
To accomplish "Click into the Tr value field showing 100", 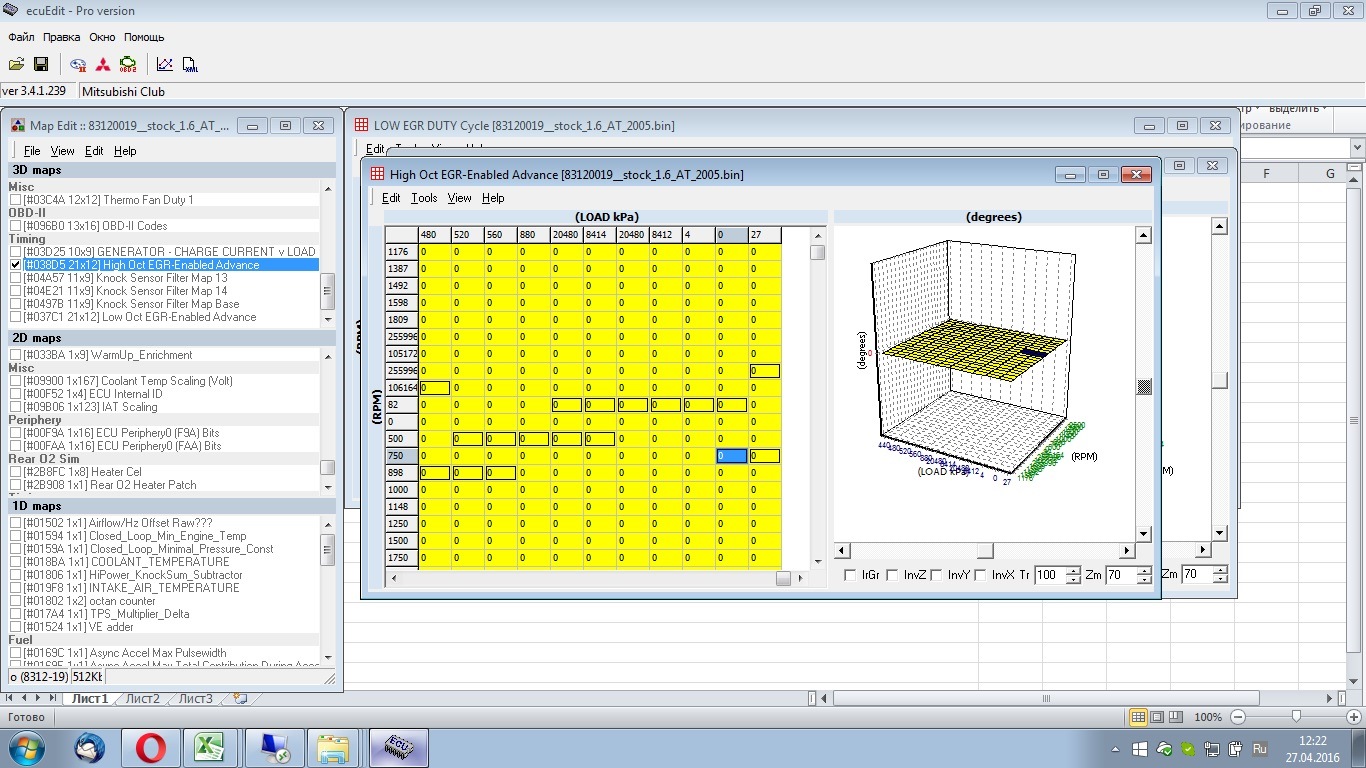I will [x=1049, y=575].
